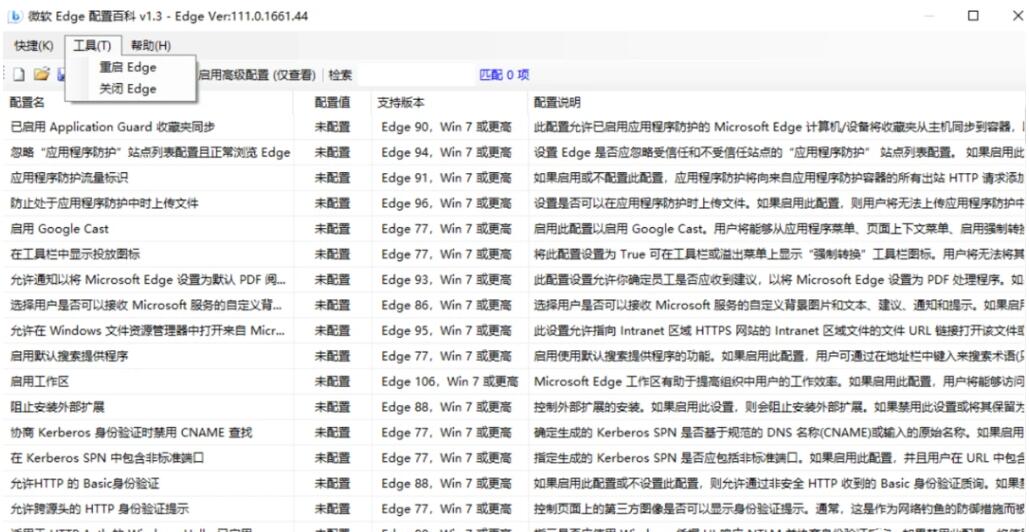
Task: Click description starting 指定生成的 Kerberos SPN
Action: click(779, 458)
